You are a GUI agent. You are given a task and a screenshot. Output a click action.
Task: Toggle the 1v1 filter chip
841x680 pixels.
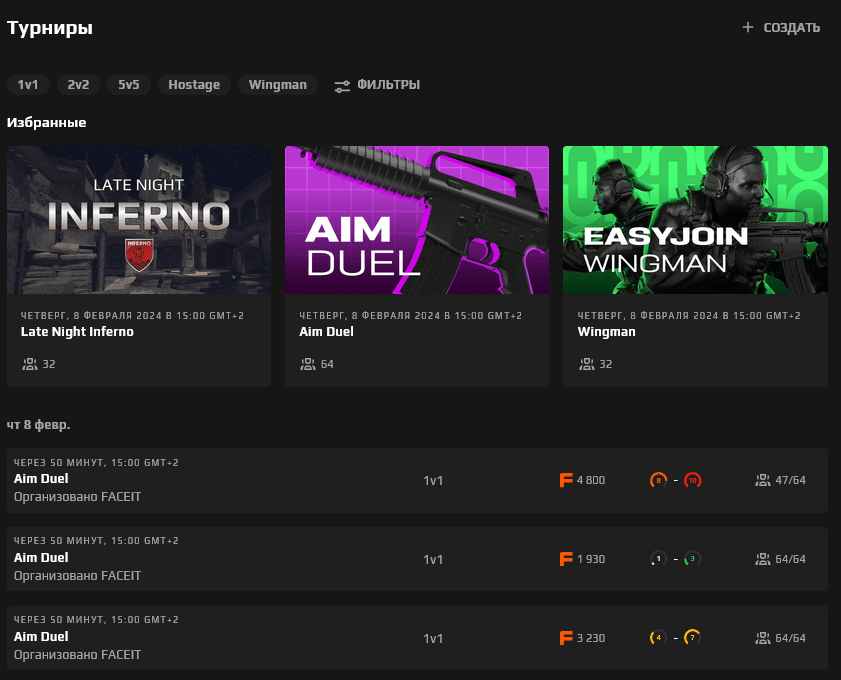27,85
